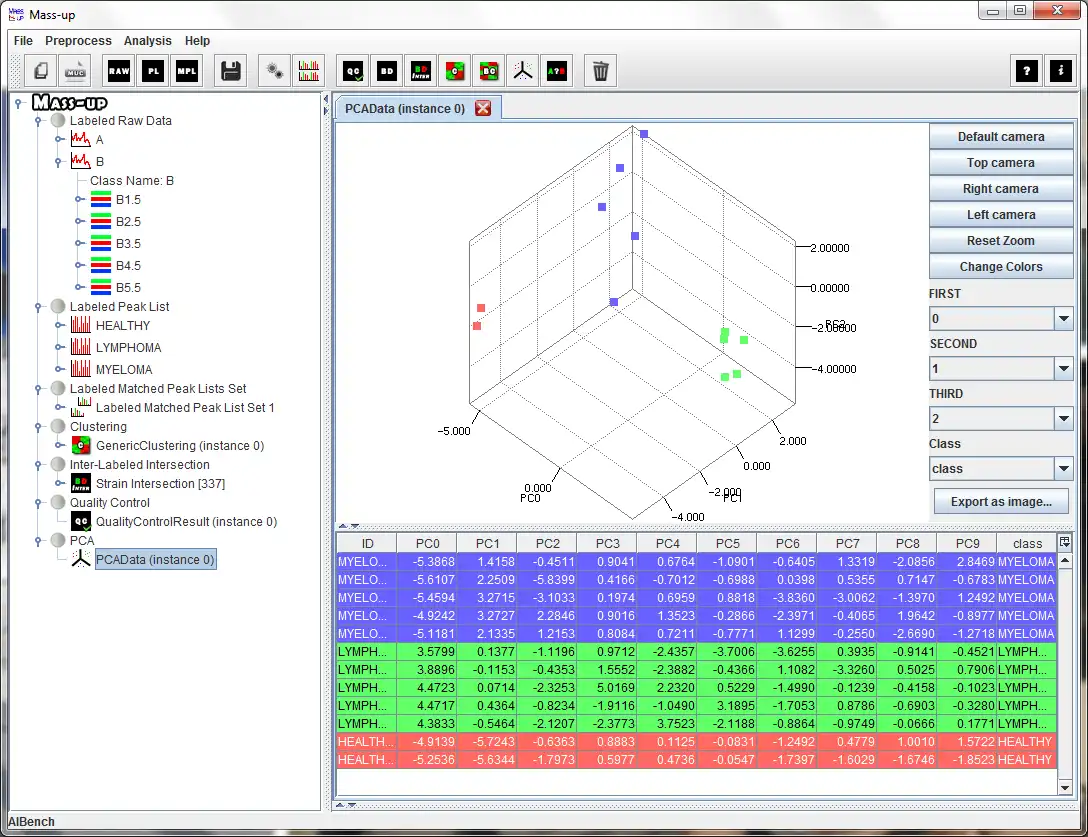Image resolution: width=1088 pixels, height=837 pixels.
Task: Click the peak matching spectra icon
Action: [x=309, y=71]
